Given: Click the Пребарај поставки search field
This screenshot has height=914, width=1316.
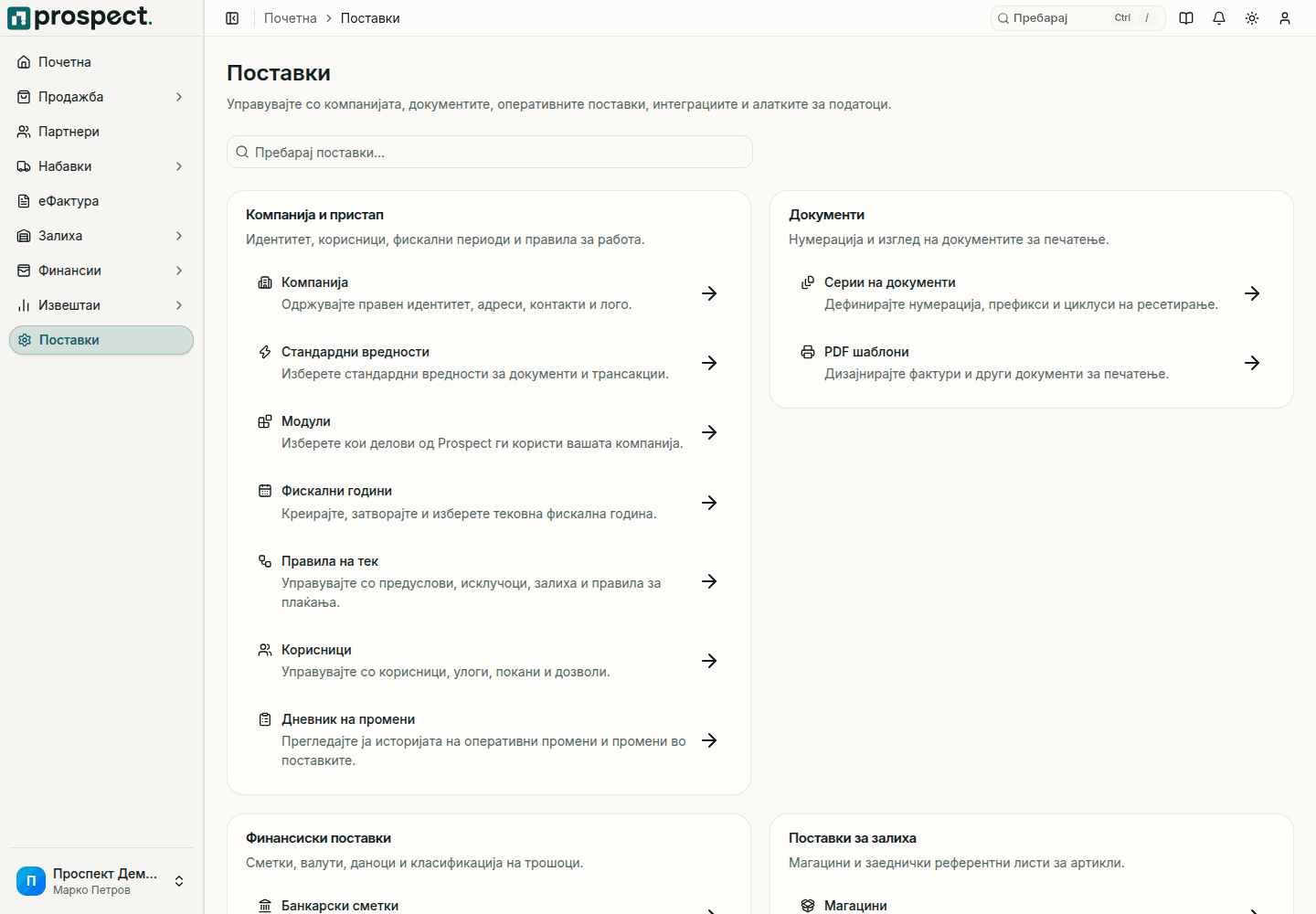Looking at the screenshot, I should pos(490,152).
